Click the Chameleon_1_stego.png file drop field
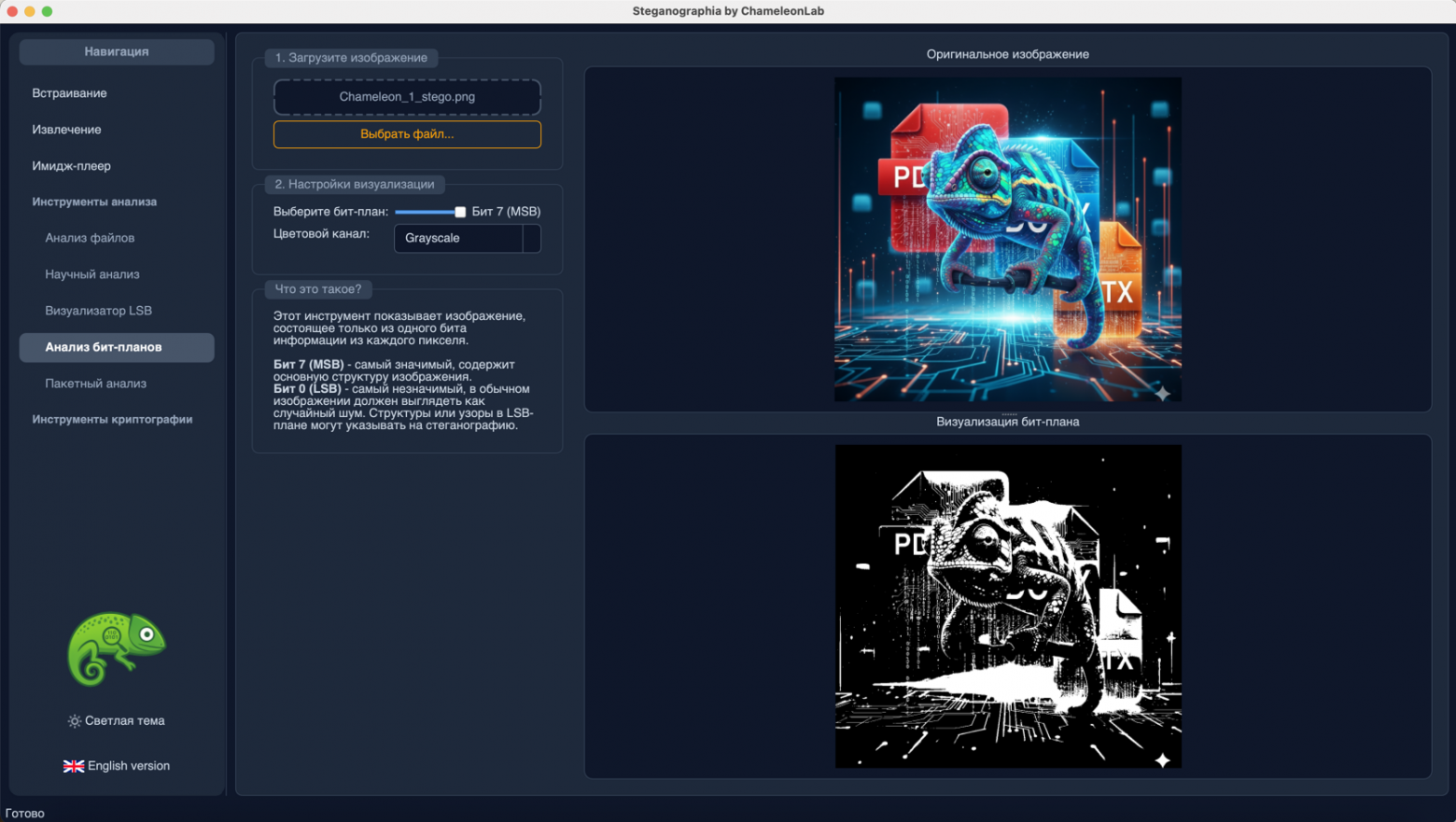Image resolution: width=1456 pixels, height=822 pixels. pyautogui.click(x=407, y=97)
